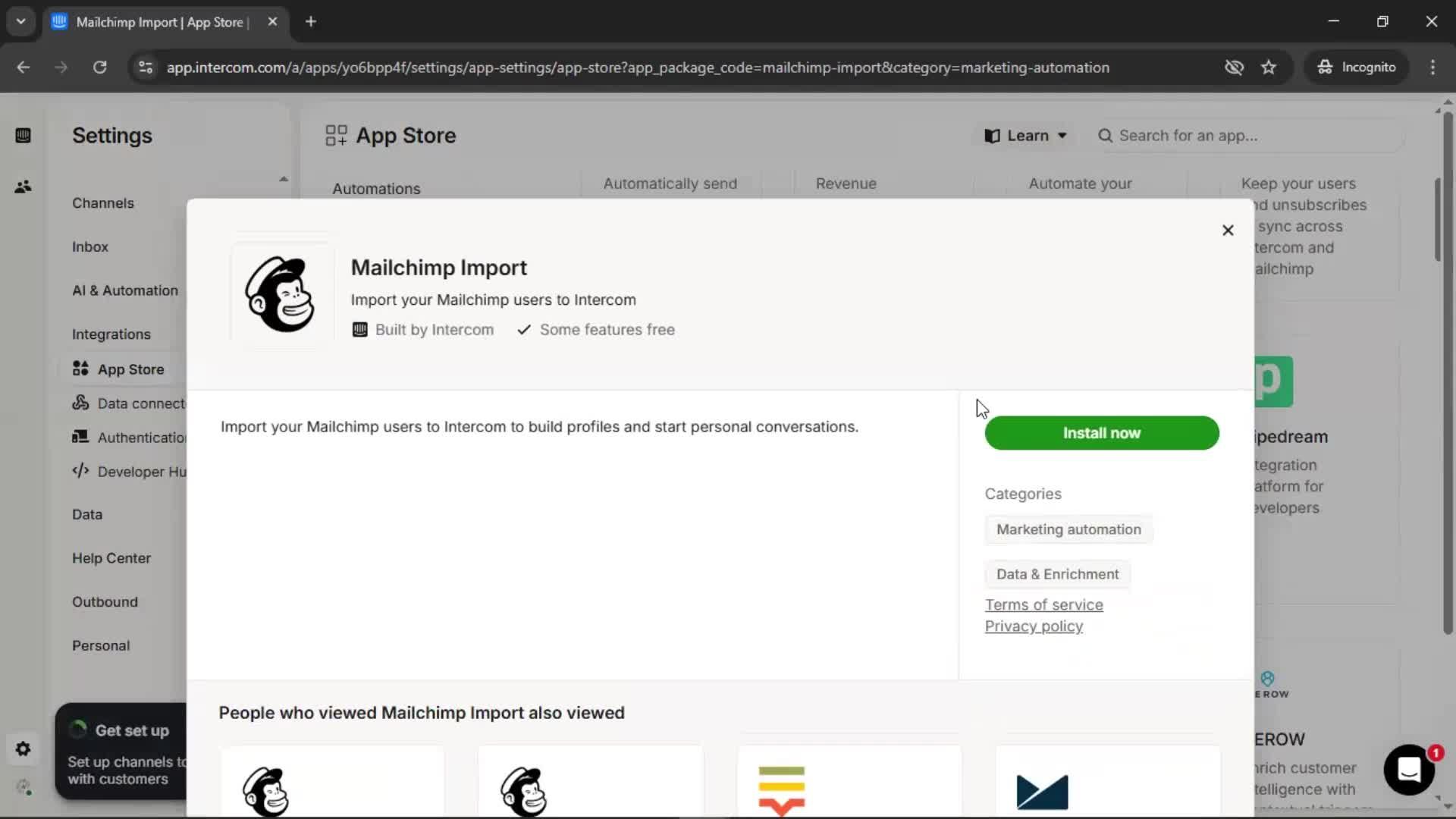
Task: Click the App Store sidebar icon
Action: pyautogui.click(x=80, y=369)
